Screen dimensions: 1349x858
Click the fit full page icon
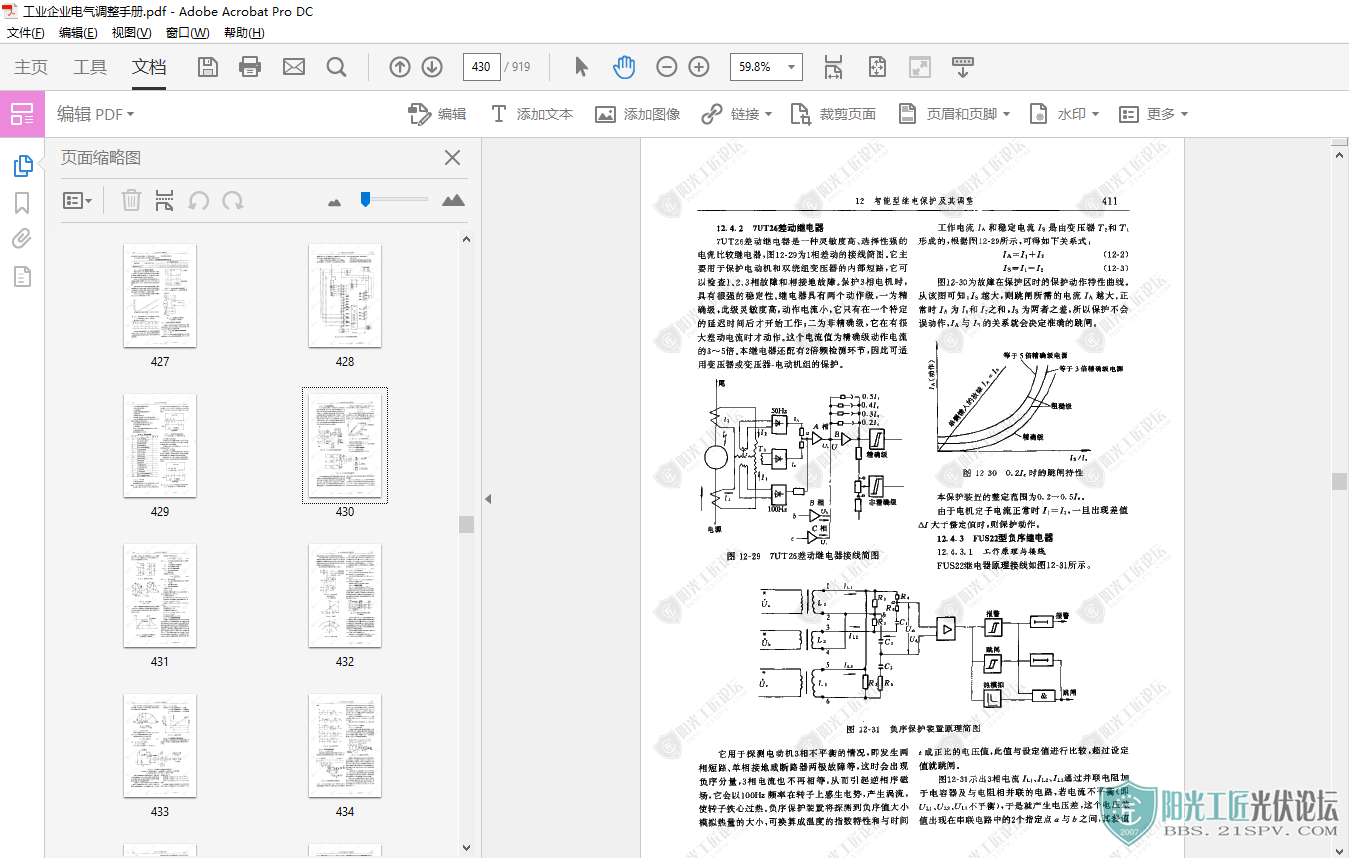[x=877, y=67]
